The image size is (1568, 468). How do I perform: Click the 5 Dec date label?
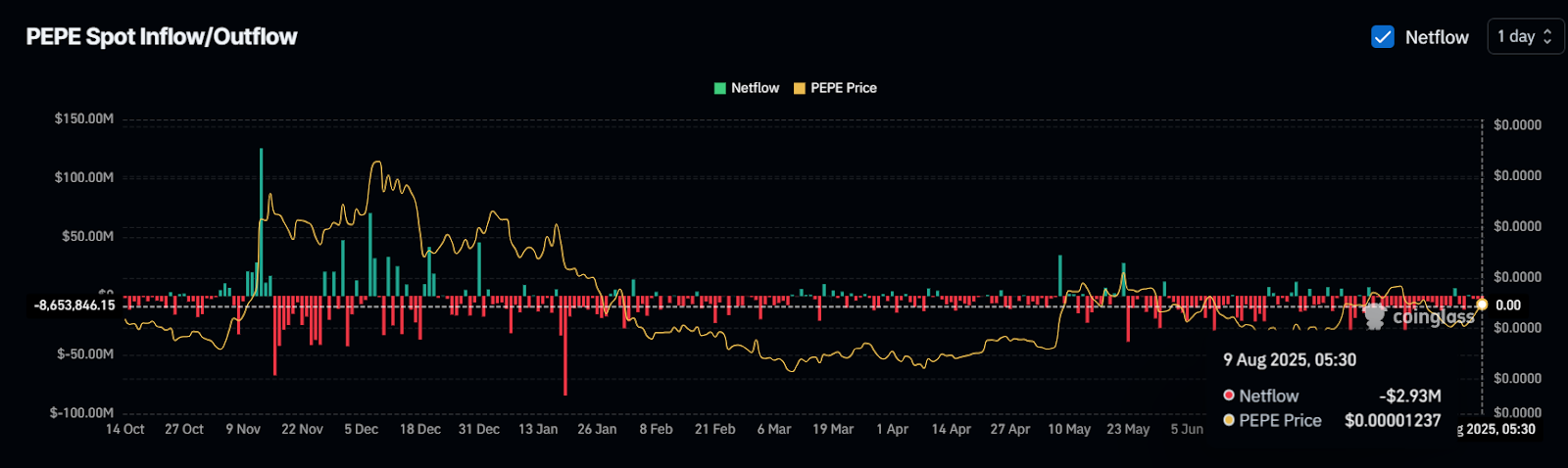click(x=361, y=429)
